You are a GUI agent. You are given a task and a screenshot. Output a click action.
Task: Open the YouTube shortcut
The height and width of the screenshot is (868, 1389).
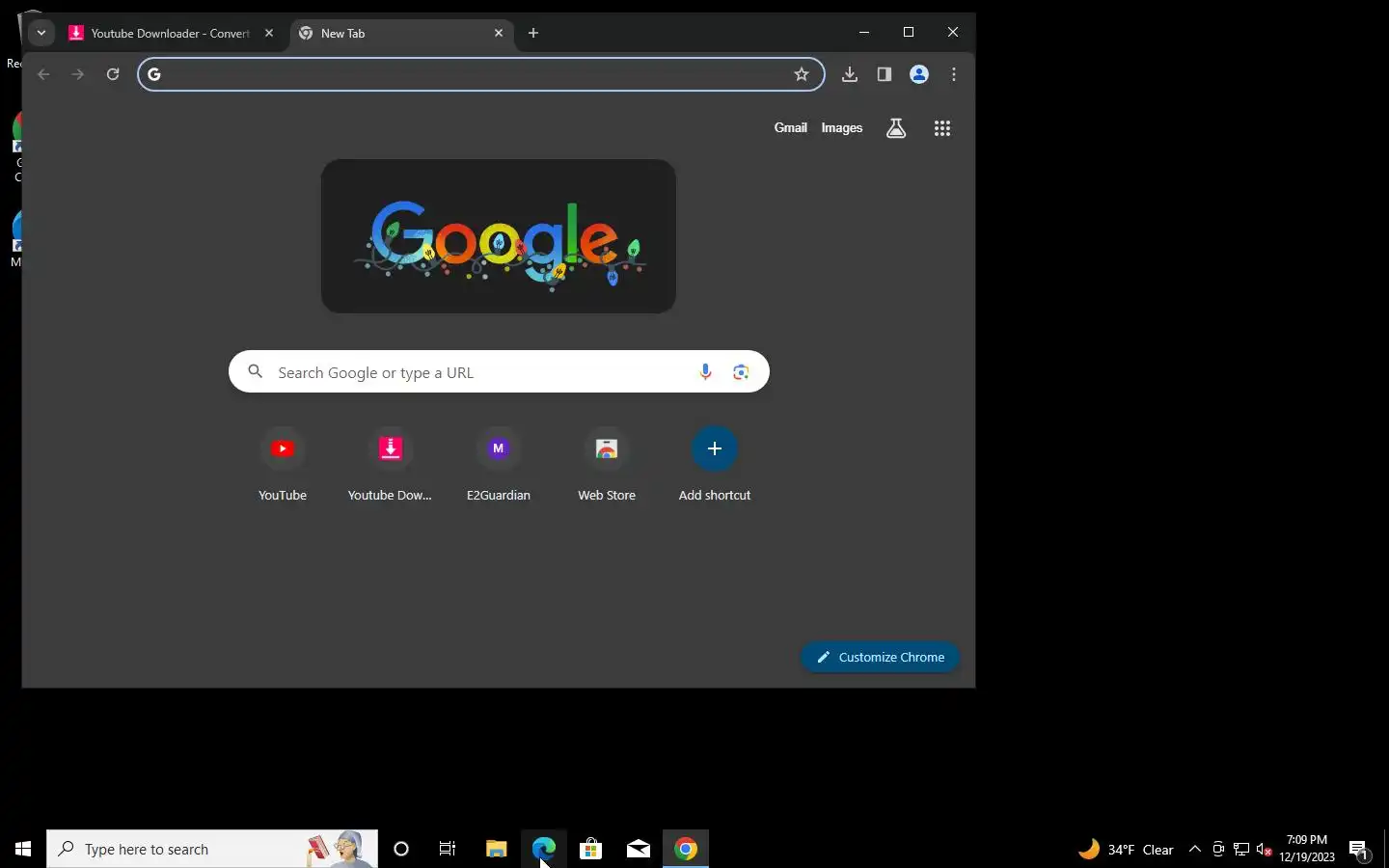click(x=283, y=465)
